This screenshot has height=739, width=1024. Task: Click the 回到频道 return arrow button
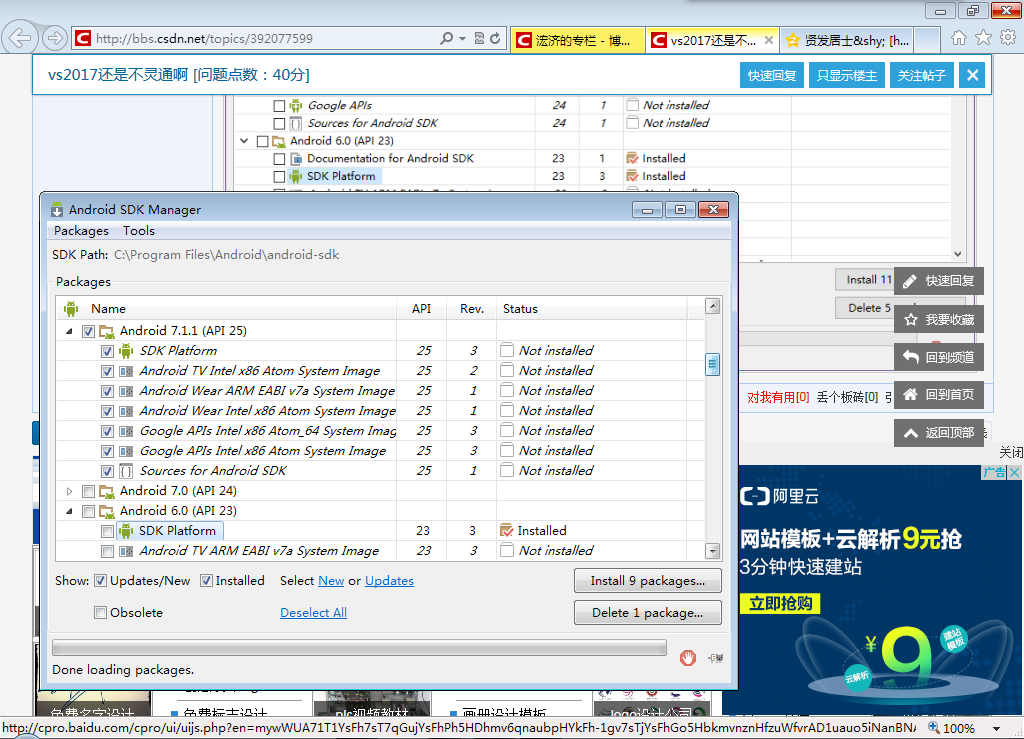938,357
